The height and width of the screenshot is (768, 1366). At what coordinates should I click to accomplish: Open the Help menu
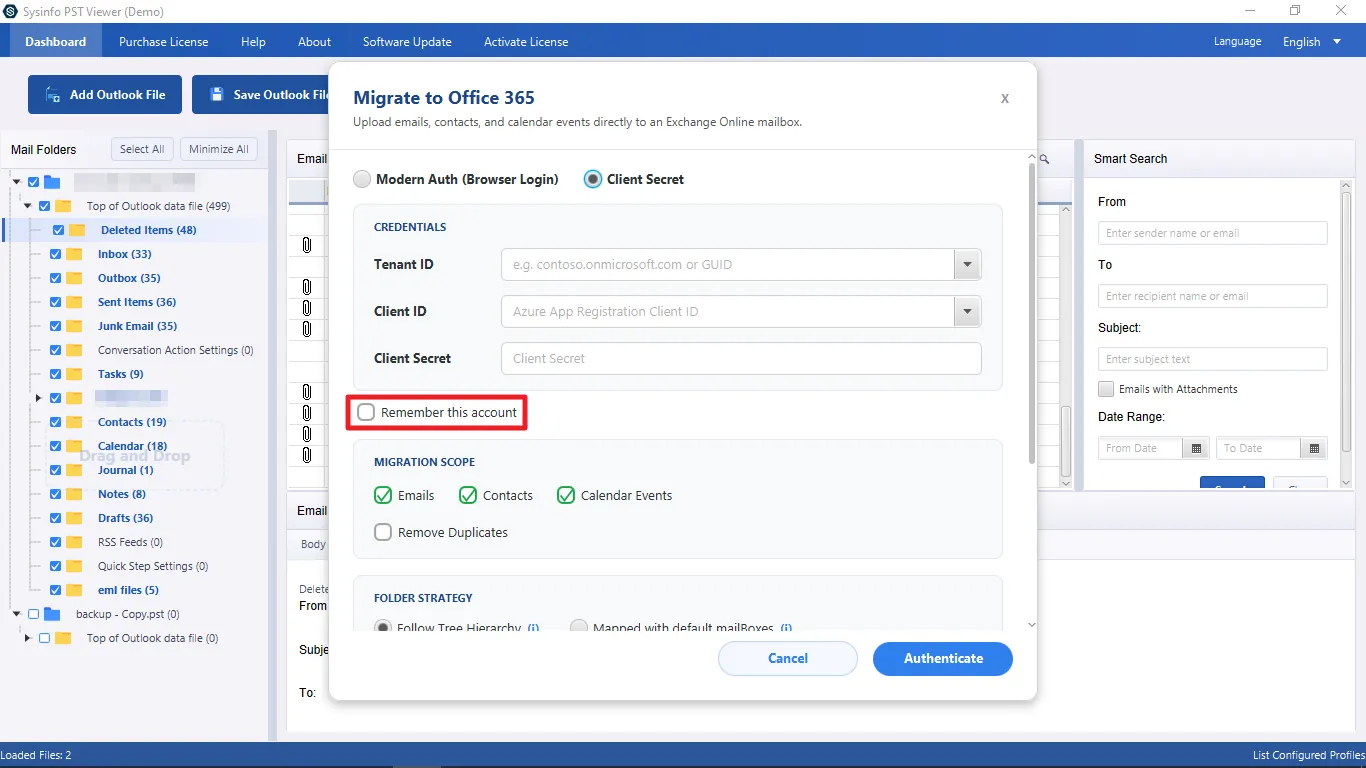click(253, 42)
